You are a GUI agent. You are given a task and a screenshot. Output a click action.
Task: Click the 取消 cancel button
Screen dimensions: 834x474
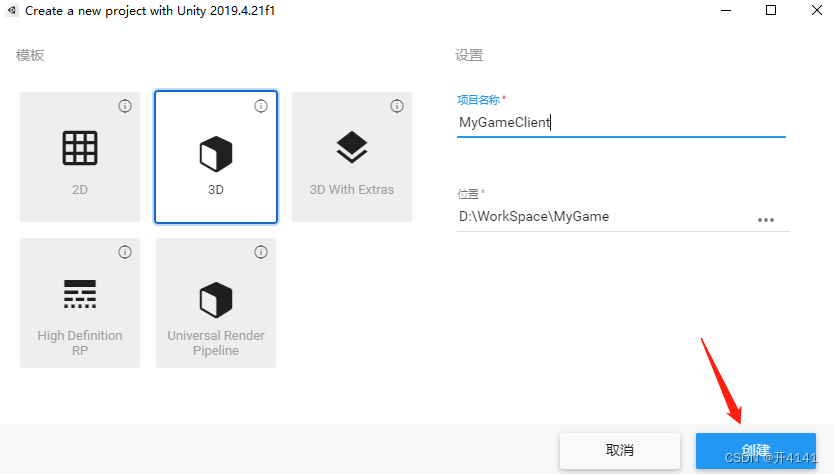pos(620,451)
